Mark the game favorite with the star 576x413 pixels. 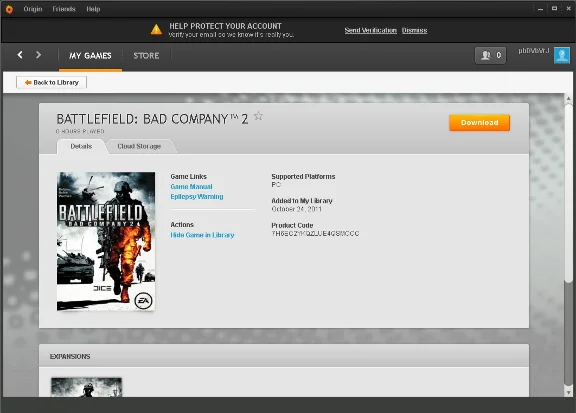point(258,116)
